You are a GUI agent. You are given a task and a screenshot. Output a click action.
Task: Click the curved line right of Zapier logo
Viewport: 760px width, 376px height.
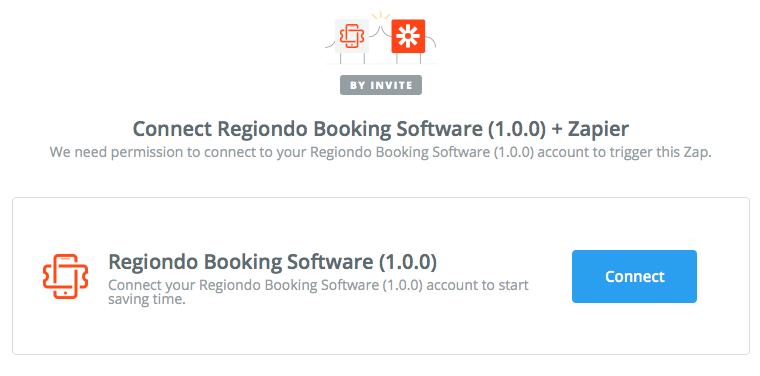click(x=431, y=41)
